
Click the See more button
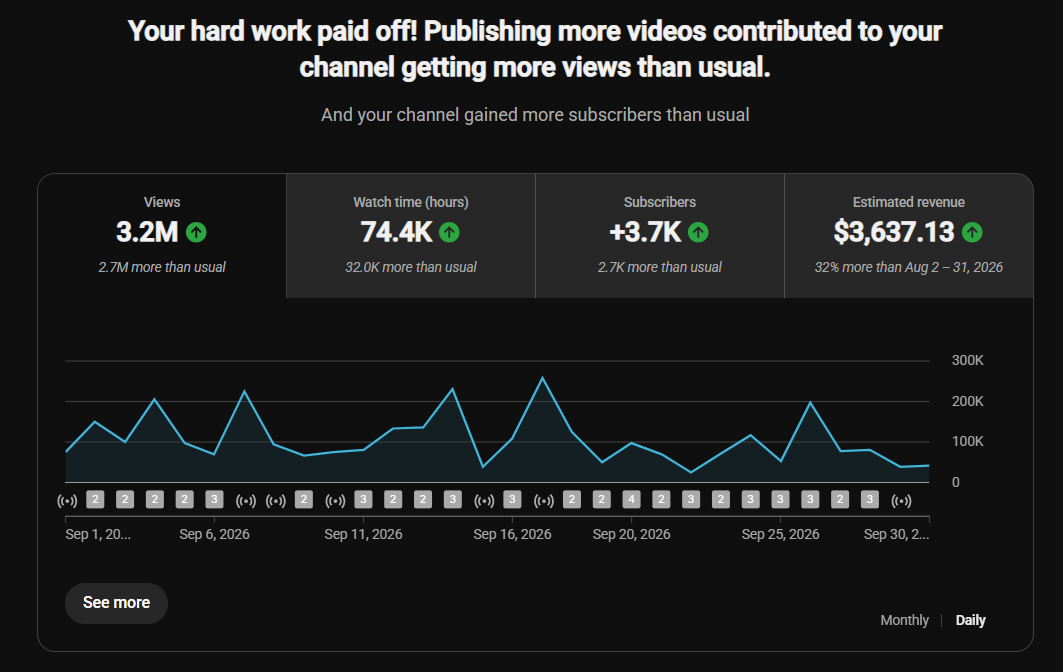point(116,603)
